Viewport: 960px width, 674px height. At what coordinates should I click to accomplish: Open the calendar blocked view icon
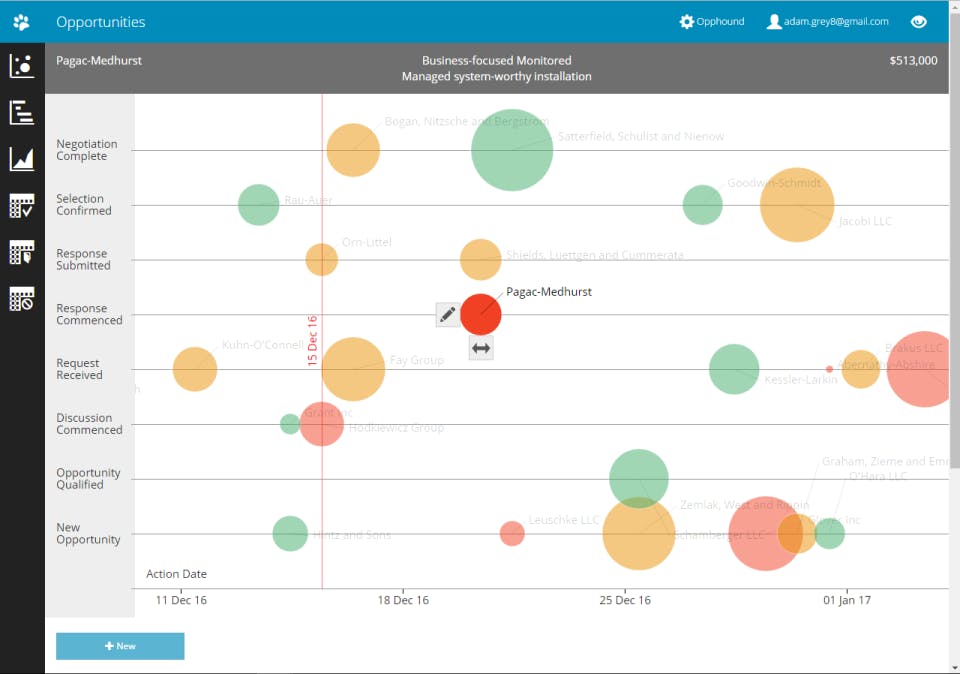22,299
